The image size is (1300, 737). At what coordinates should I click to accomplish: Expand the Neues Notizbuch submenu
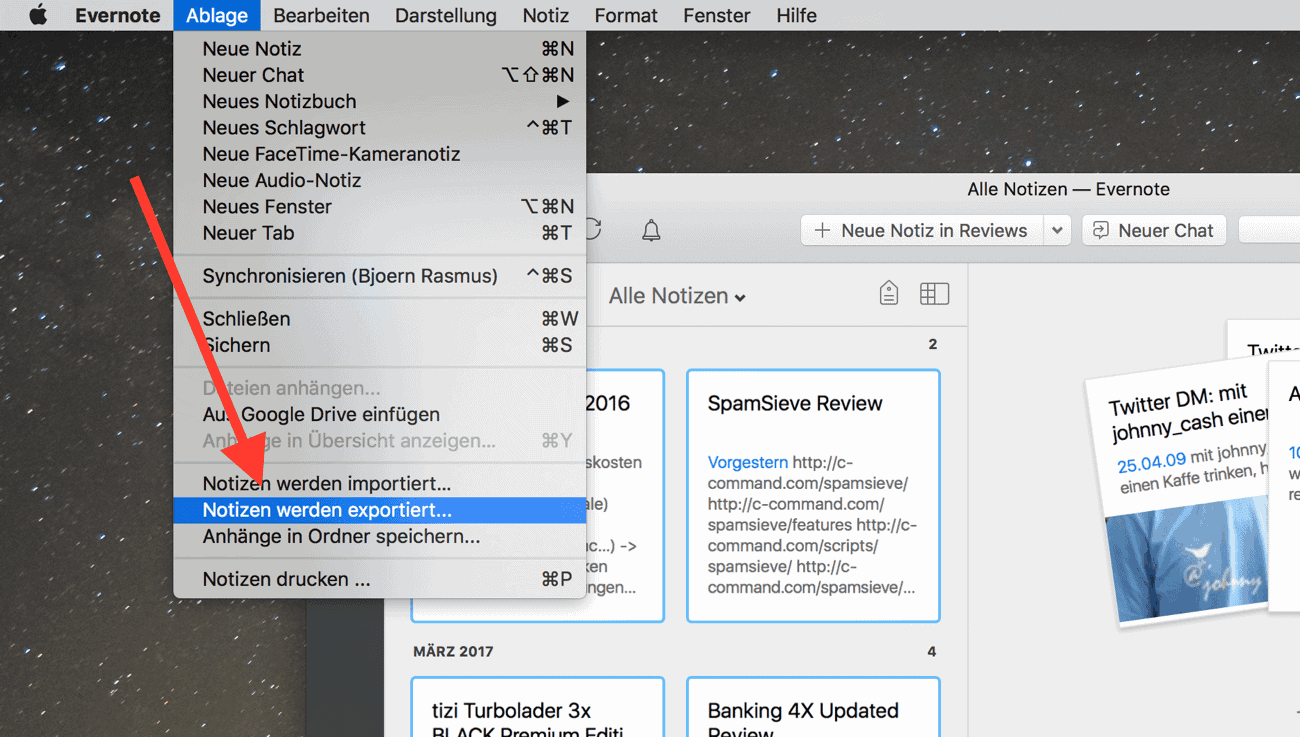[x=380, y=101]
